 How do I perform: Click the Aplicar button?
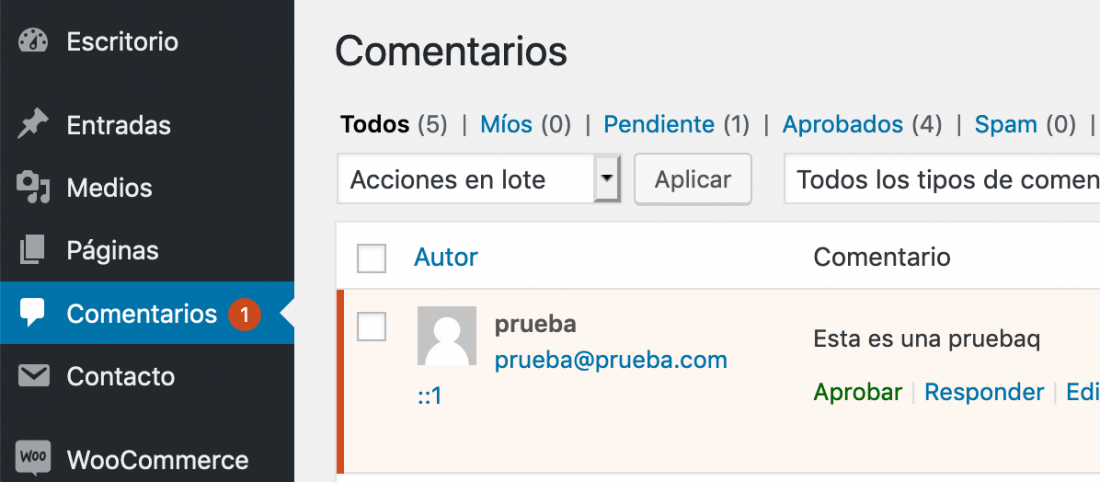tap(693, 180)
